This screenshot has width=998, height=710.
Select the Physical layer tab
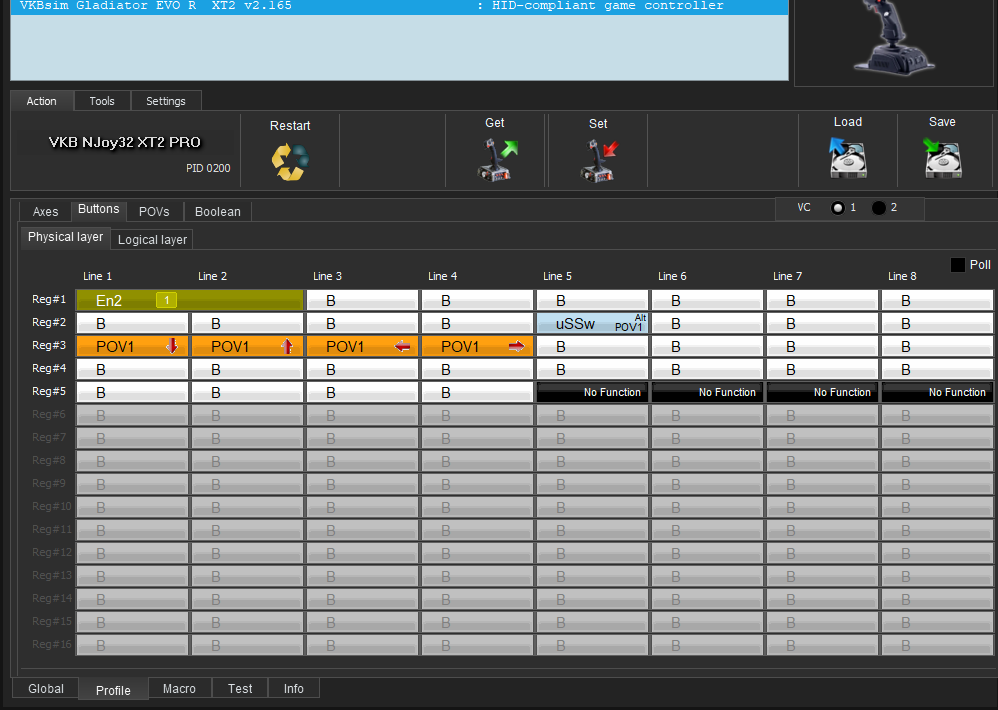[66, 237]
